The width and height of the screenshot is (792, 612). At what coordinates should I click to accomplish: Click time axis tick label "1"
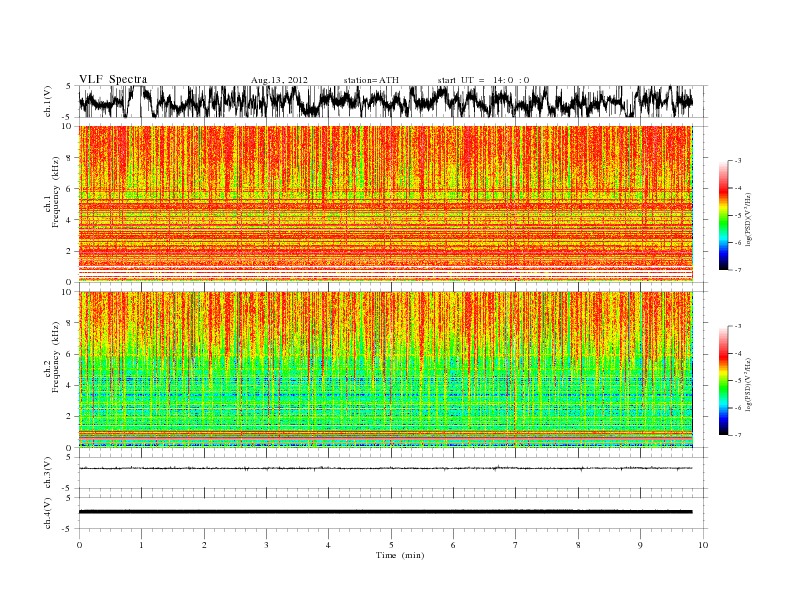tap(141, 545)
